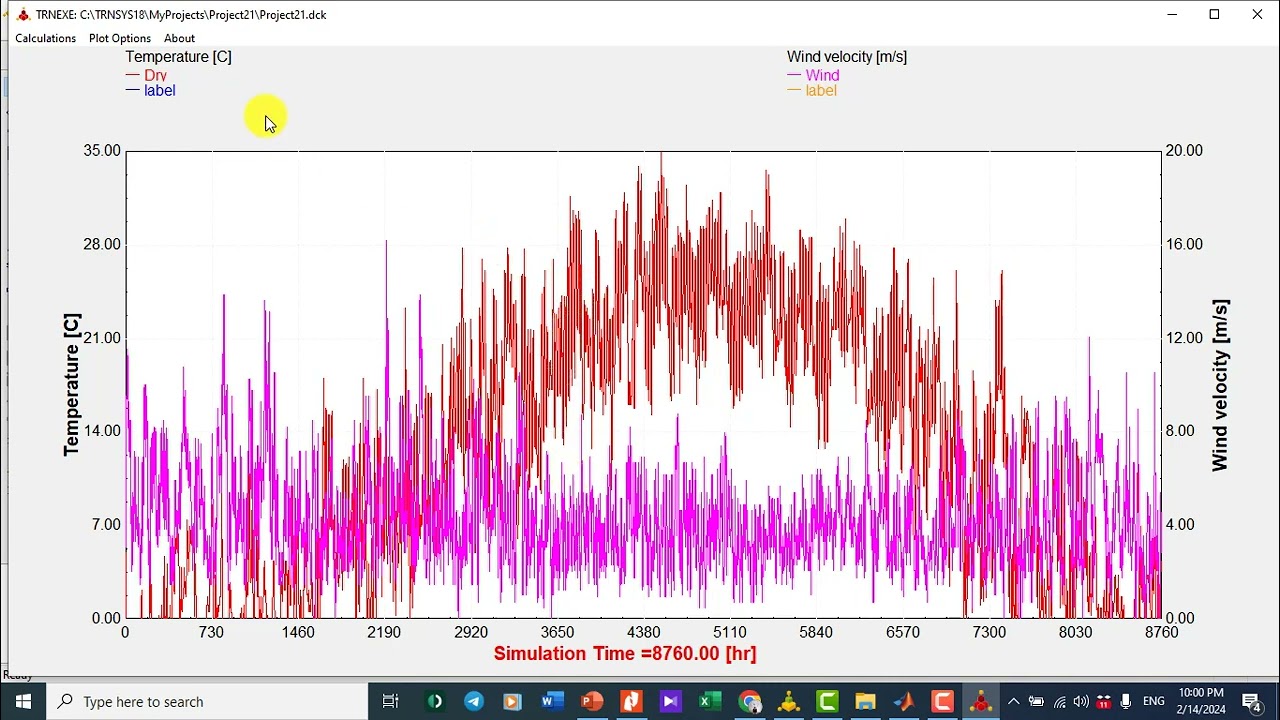The image size is (1280, 720).
Task: Click the 8760 tick on time axis
Action: [x=1162, y=632]
